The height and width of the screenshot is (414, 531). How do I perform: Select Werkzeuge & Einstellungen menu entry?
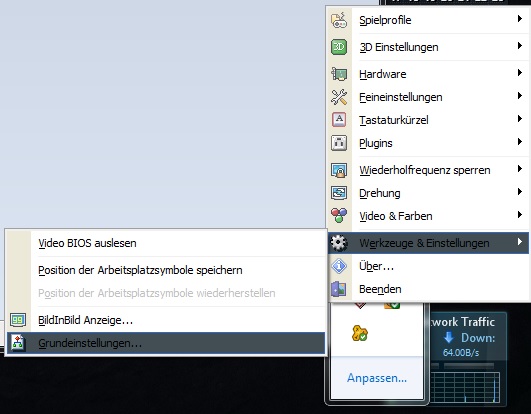coord(428,243)
